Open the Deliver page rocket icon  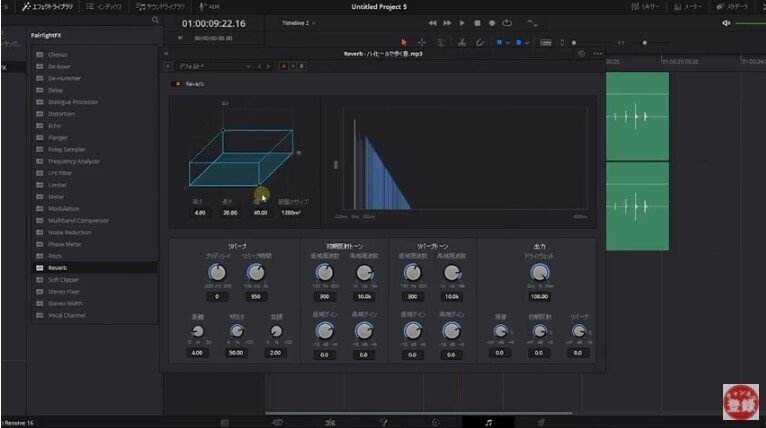point(541,422)
